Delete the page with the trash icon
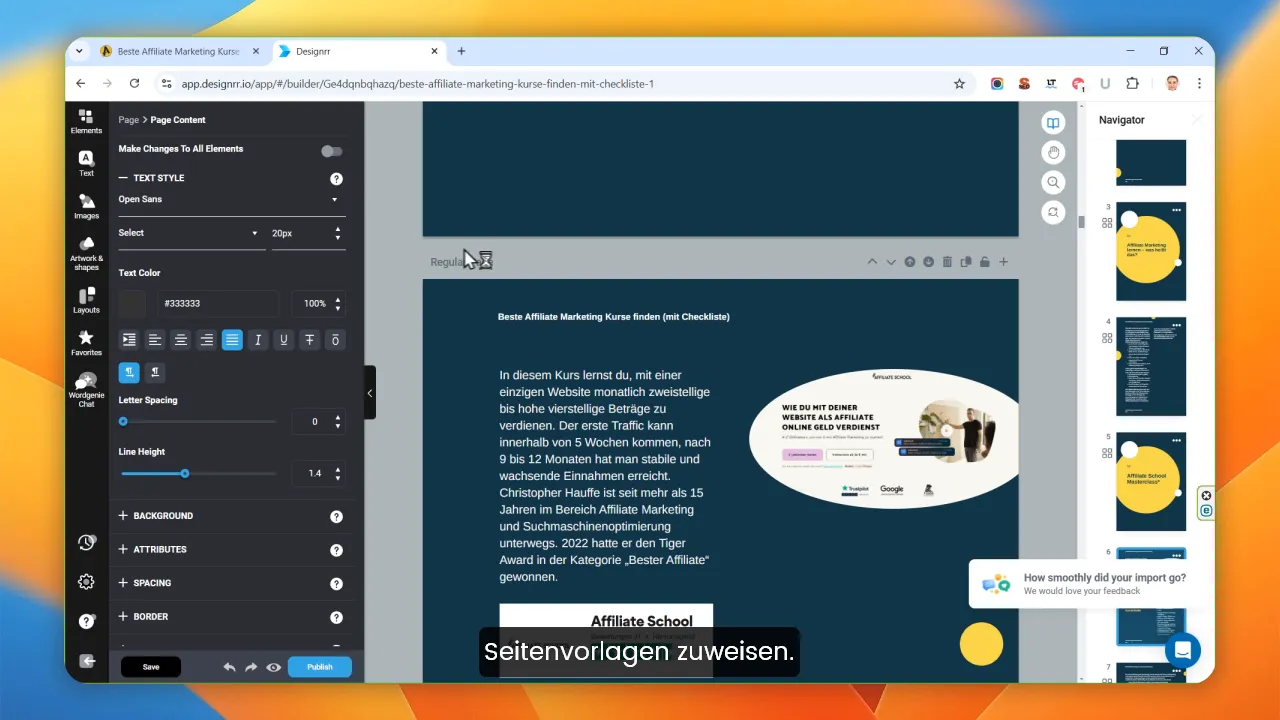1280x720 pixels. (x=947, y=262)
